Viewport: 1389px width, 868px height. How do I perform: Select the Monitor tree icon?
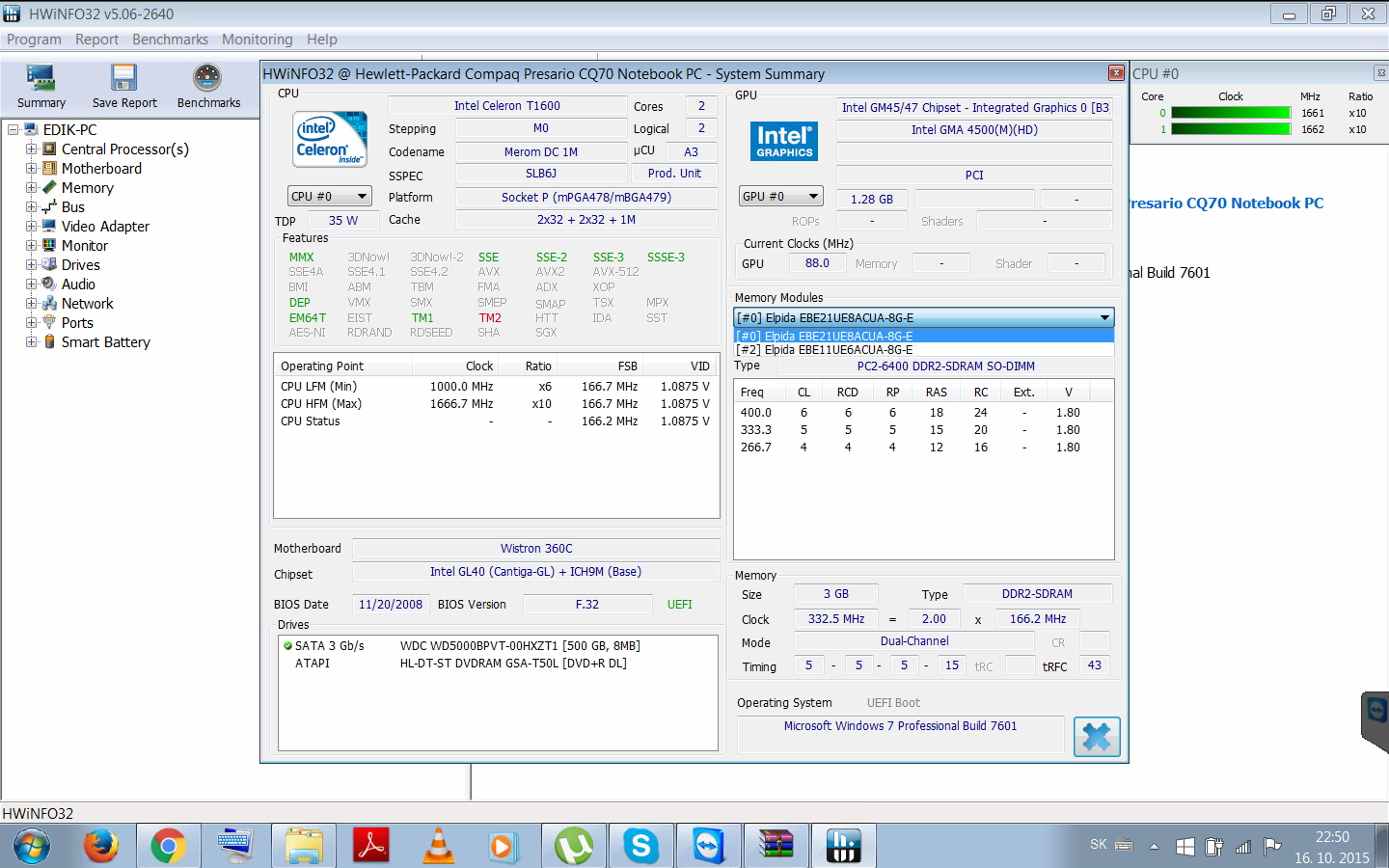pyautogui.click(x=49, y=246)
